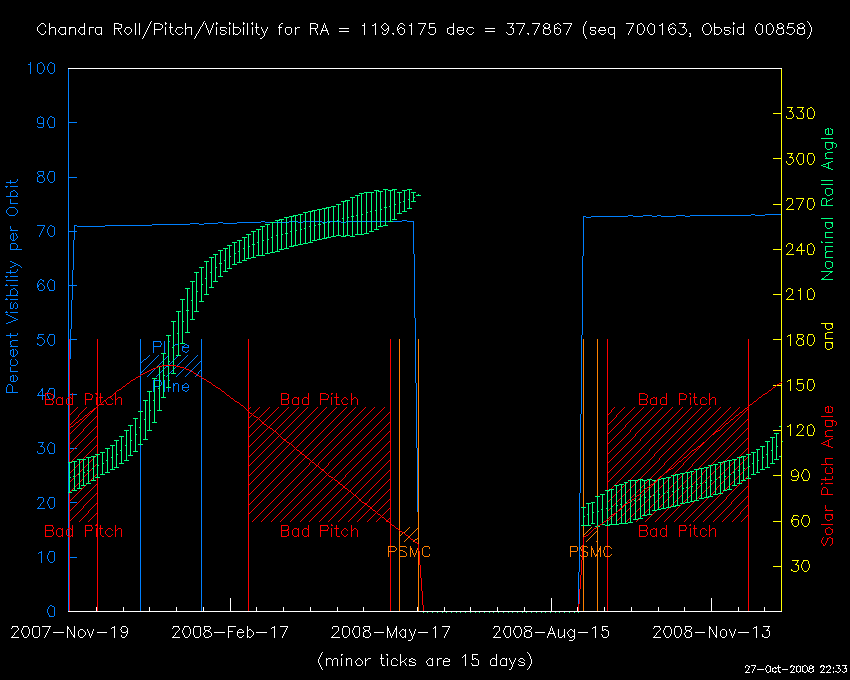Viewport: 850px width, 680px height.
Task: Click the chart title text at top
Action: click(x=424, y=30)
